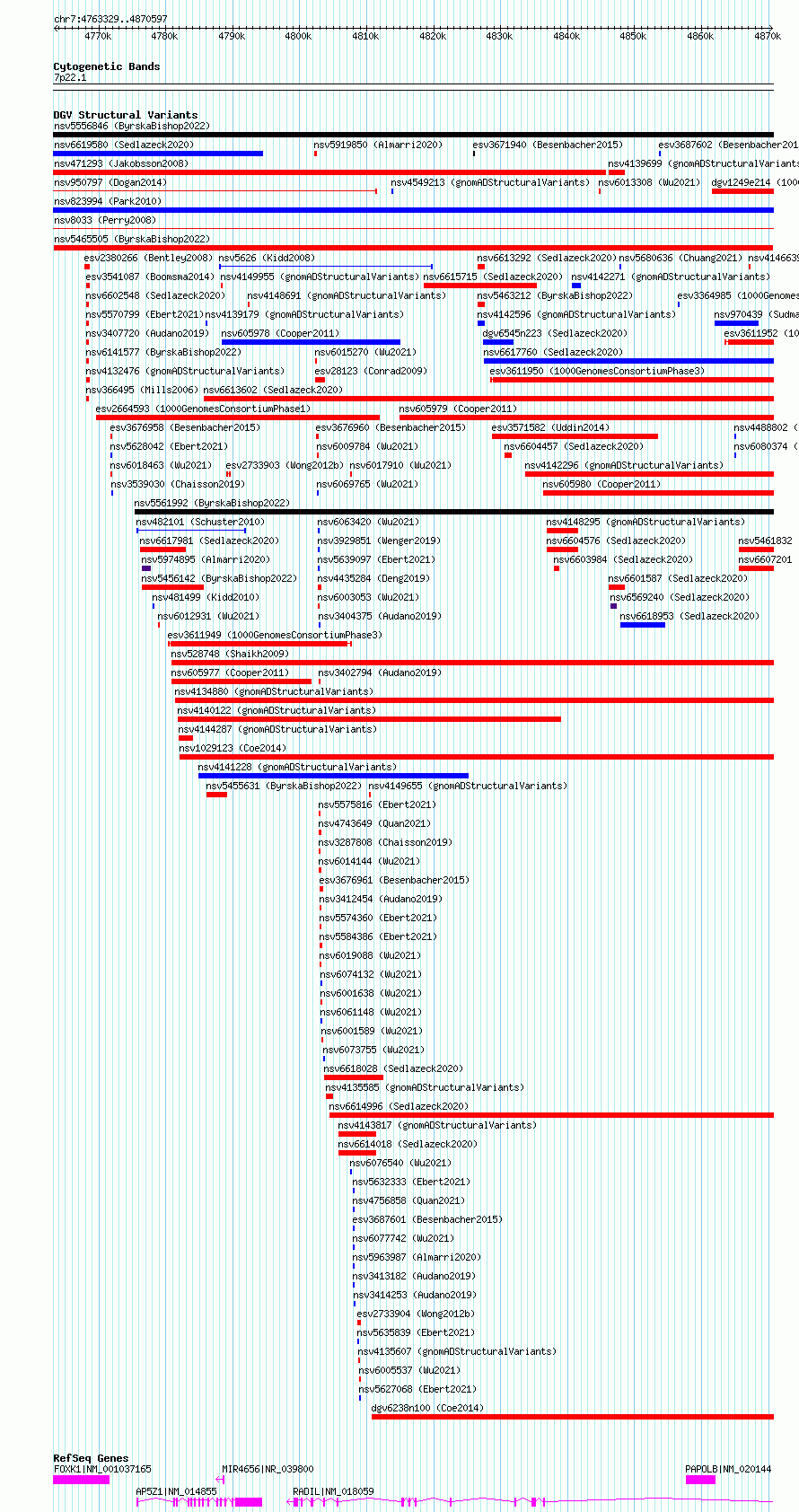Click esv2380266 (Bentley2008) label
Viewport: 799px width, 1512px height.
(148, 258)
